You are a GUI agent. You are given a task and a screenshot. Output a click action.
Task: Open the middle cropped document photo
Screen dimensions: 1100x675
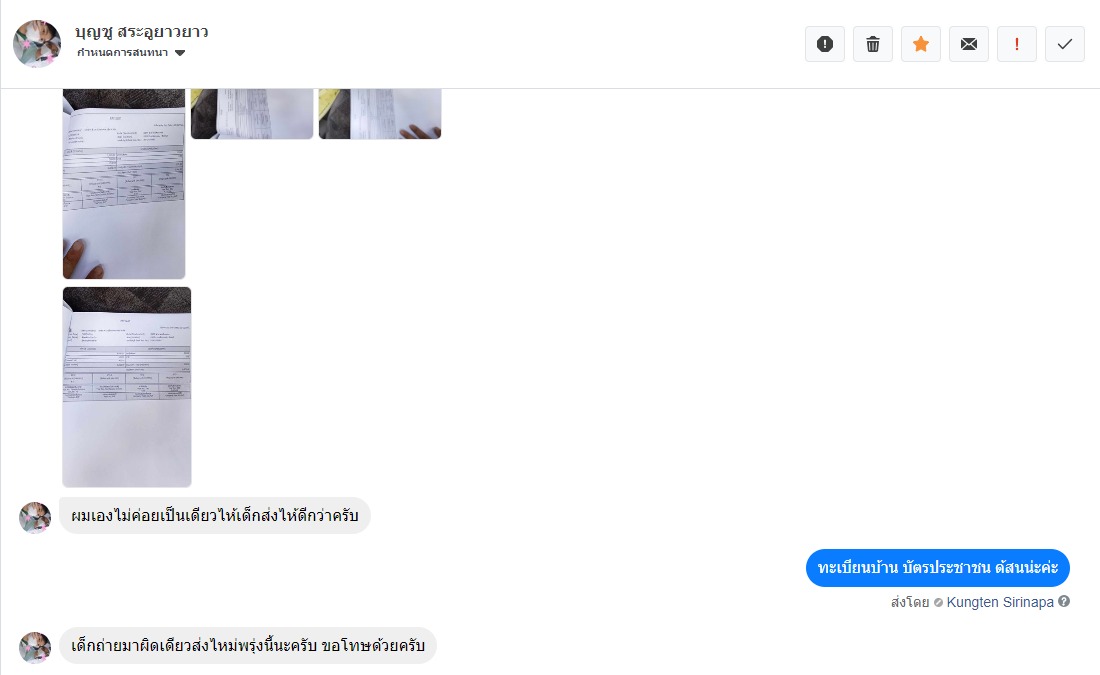(252, 114)
